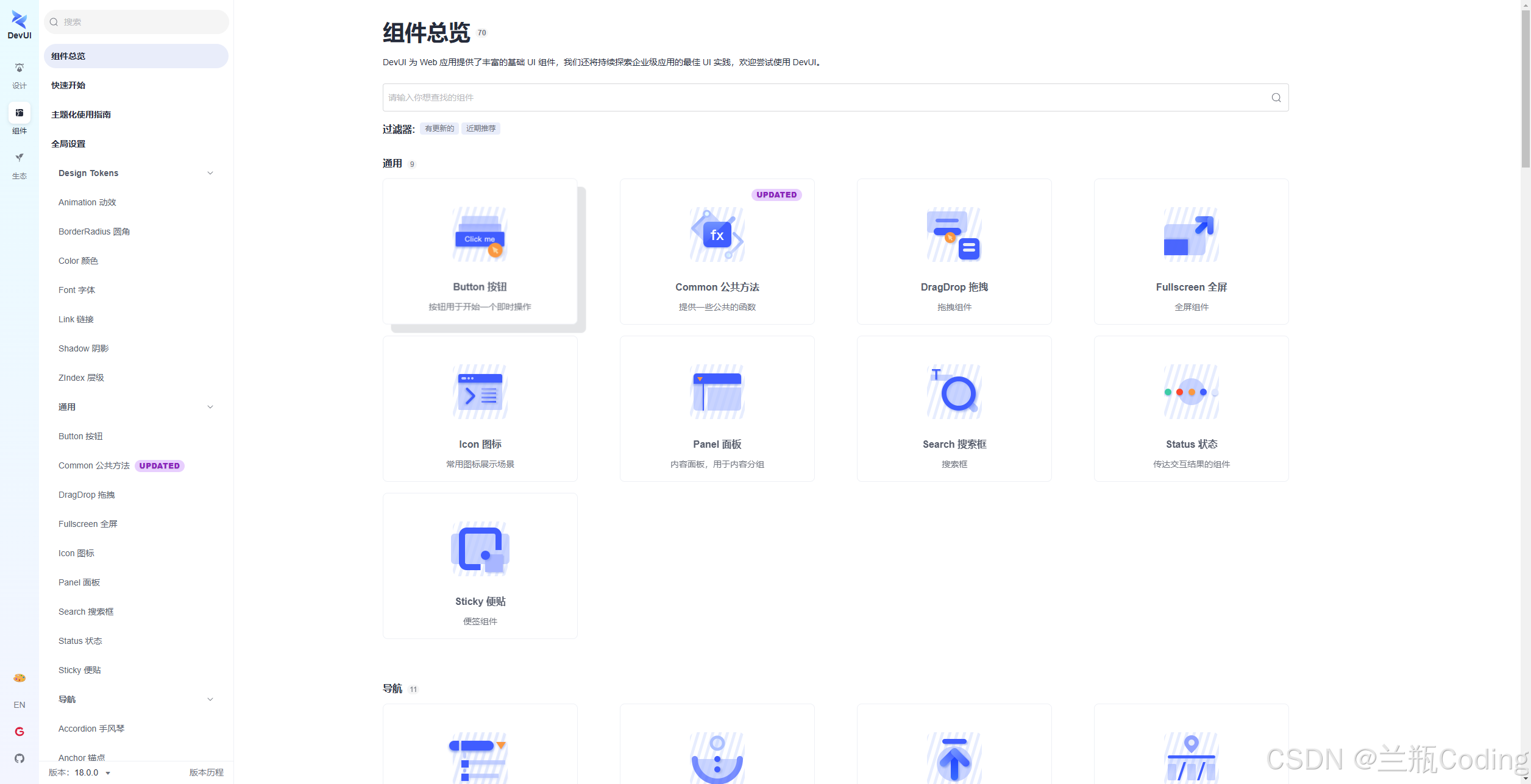Viewport: 1531px width, 784px height.
Task: Collapse the Design Tokens group
Action: coord(210,173)
